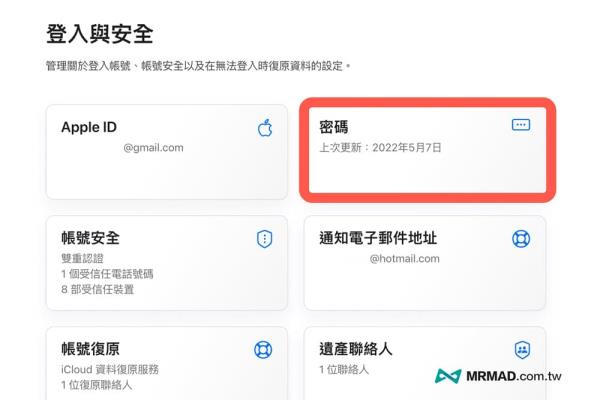600x400 pixels.
Task: Click the MRMAD logo watermark icon
Action: tap(448, 376)
